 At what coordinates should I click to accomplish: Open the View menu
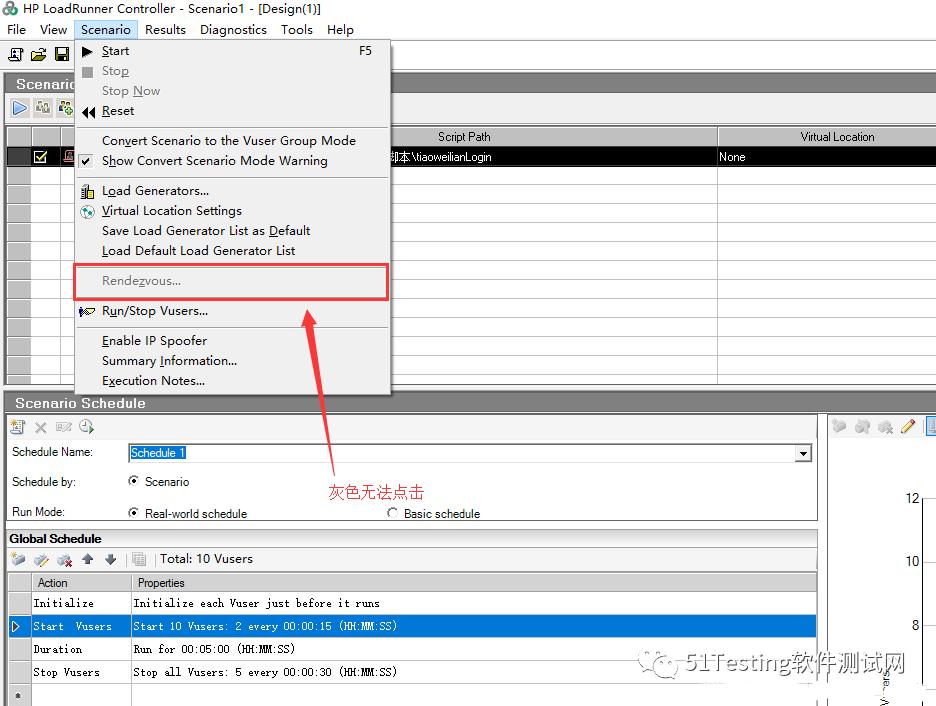tap(53, 29)
